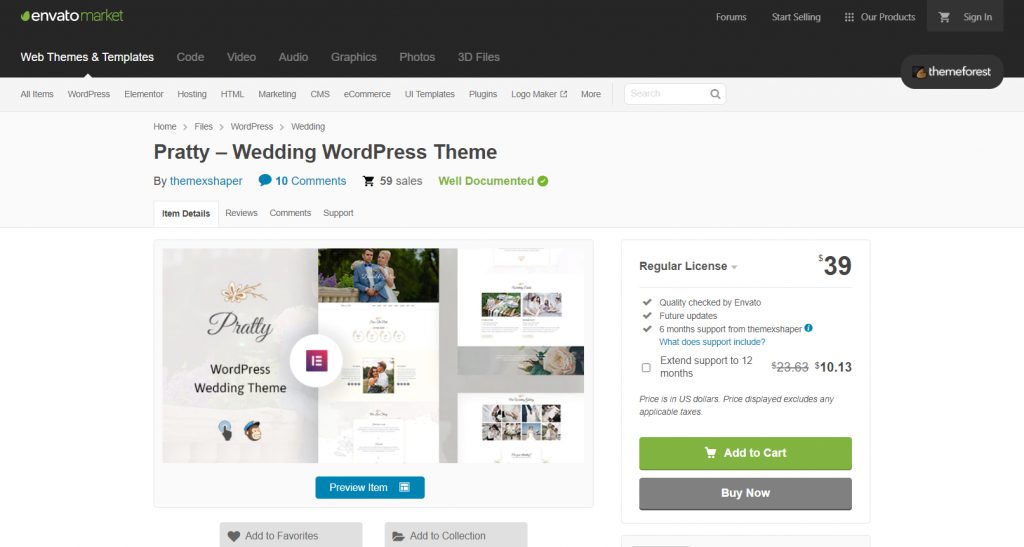
Task: Open the shopping cart icon in header
Action: [944, 17]
